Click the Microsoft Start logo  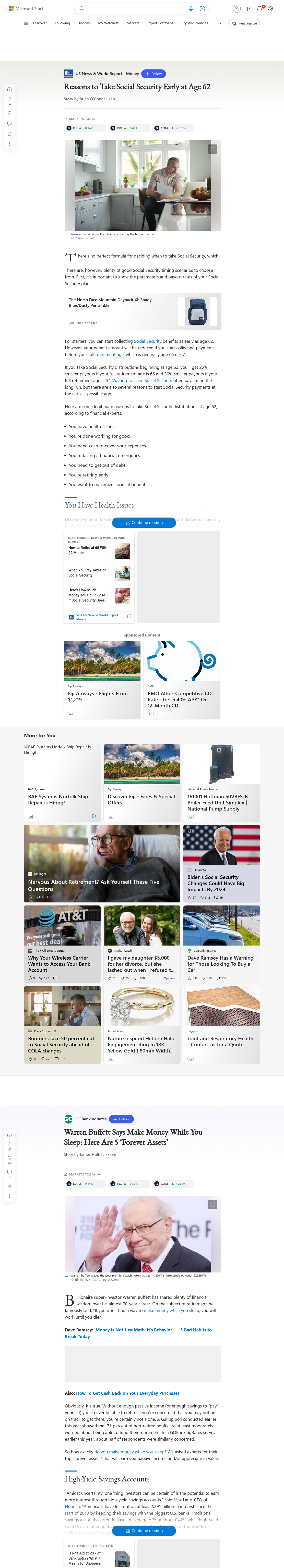26,8
